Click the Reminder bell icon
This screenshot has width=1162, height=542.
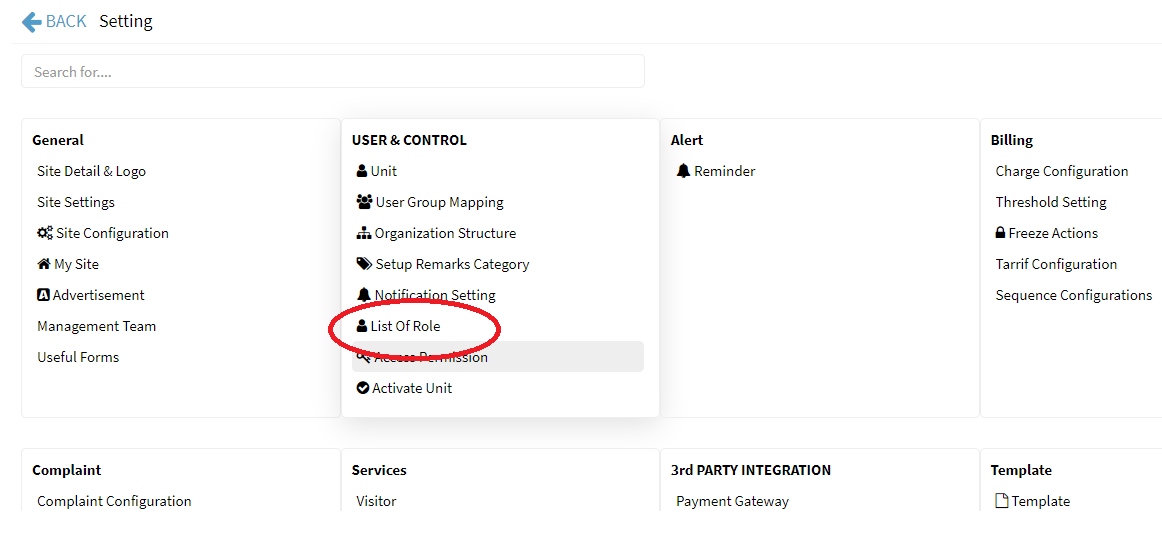tap(683, 171)
